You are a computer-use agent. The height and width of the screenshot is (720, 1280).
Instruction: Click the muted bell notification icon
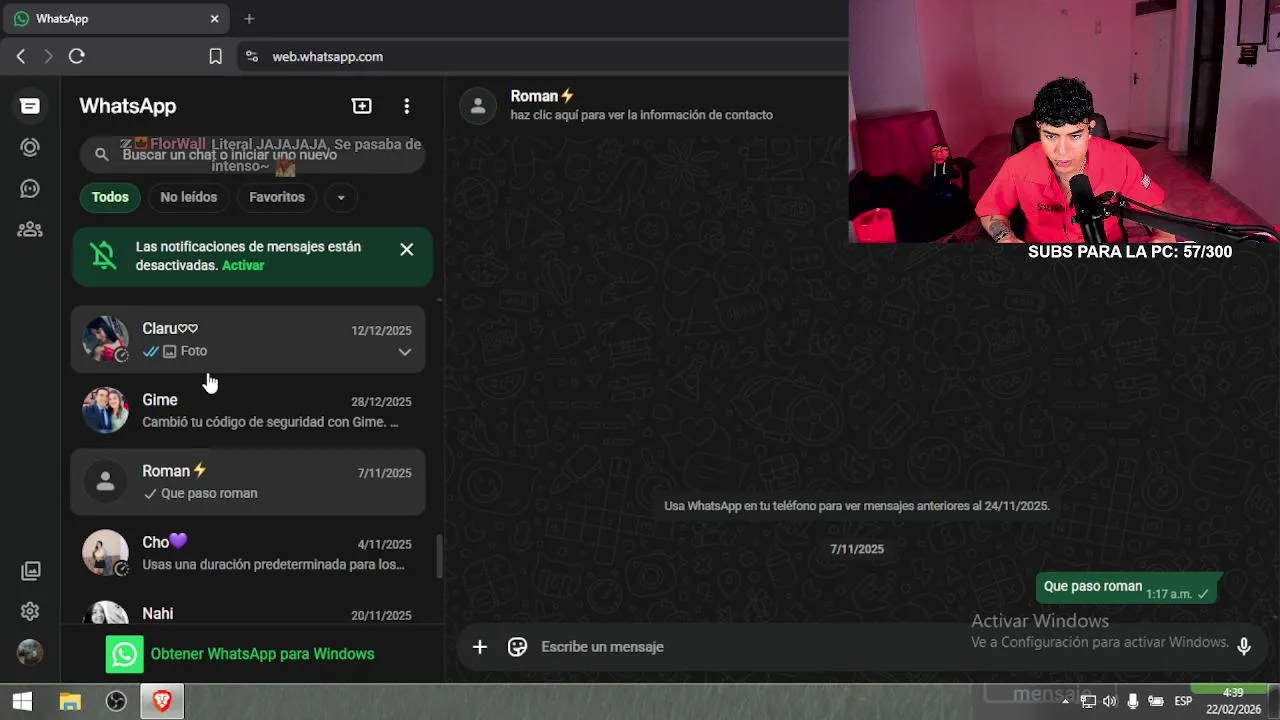(103, 255)
